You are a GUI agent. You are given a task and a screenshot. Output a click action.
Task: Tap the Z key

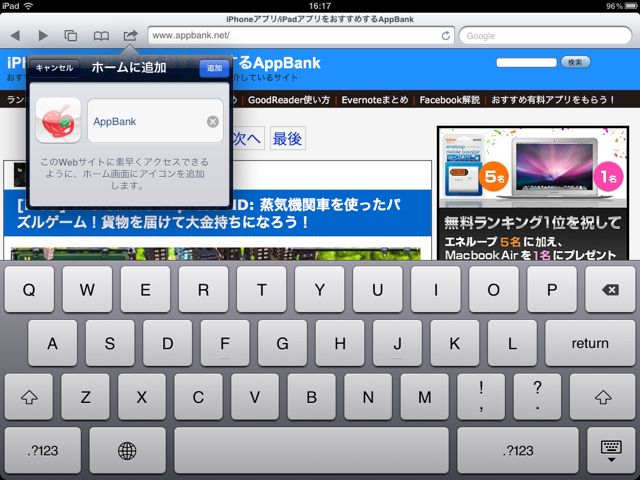click(85, 397)
